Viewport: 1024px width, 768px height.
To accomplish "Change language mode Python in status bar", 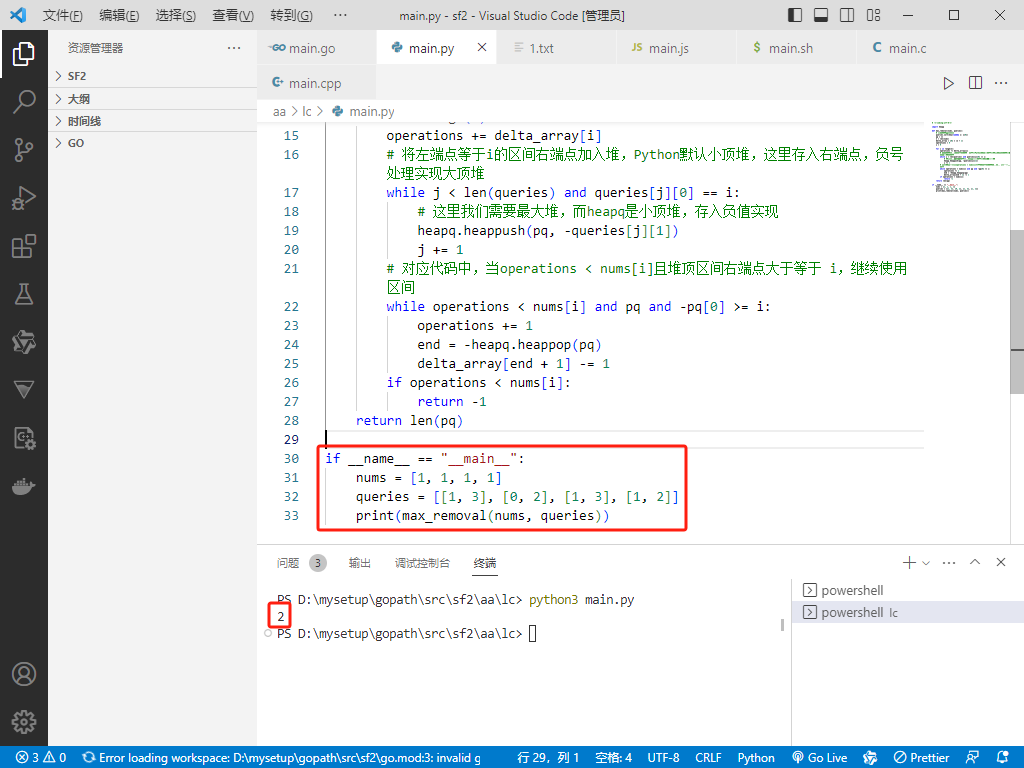I will tap(756, 758).
